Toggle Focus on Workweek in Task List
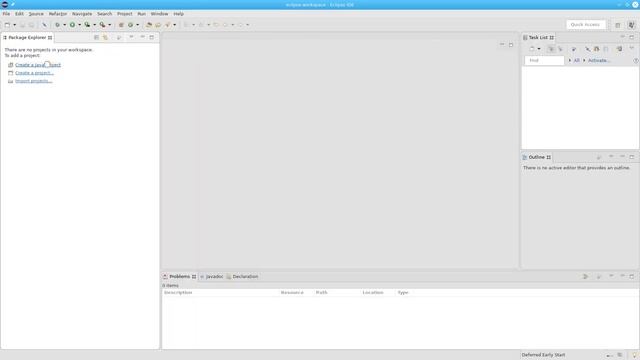Viewport: 640px width, 360px height. pos(573,49)
